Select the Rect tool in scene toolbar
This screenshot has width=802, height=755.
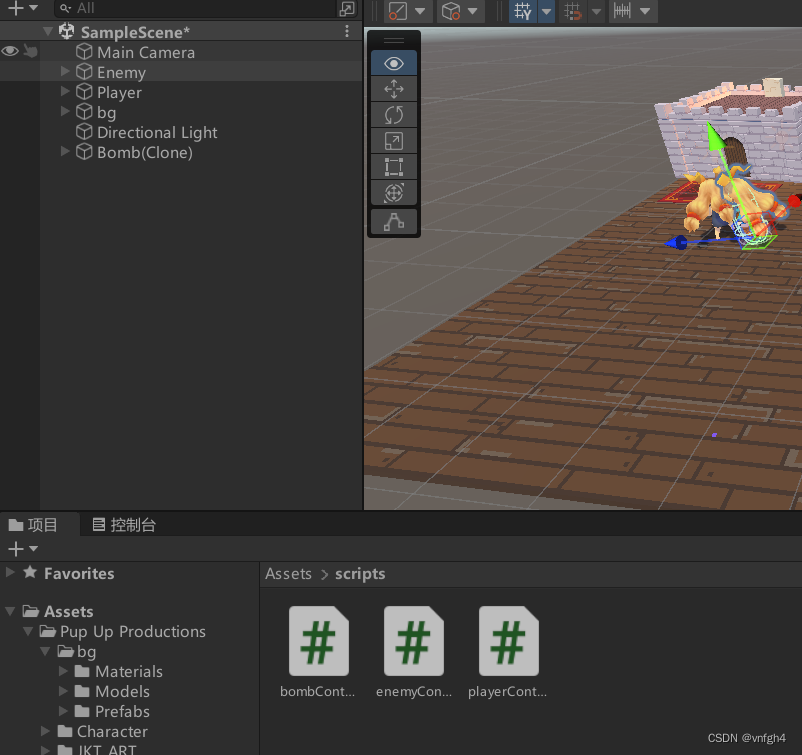coord(393,167)
